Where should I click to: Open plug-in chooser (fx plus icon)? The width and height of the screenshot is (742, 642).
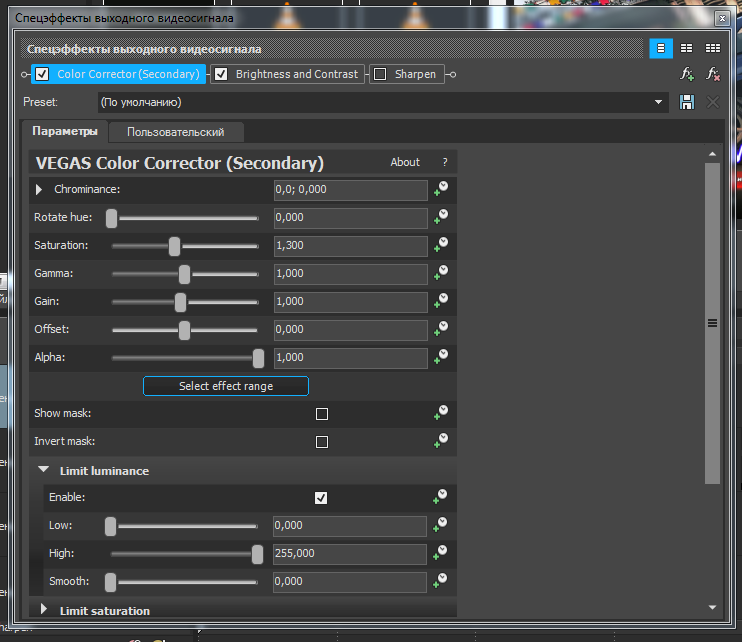(x=687, y=74)
